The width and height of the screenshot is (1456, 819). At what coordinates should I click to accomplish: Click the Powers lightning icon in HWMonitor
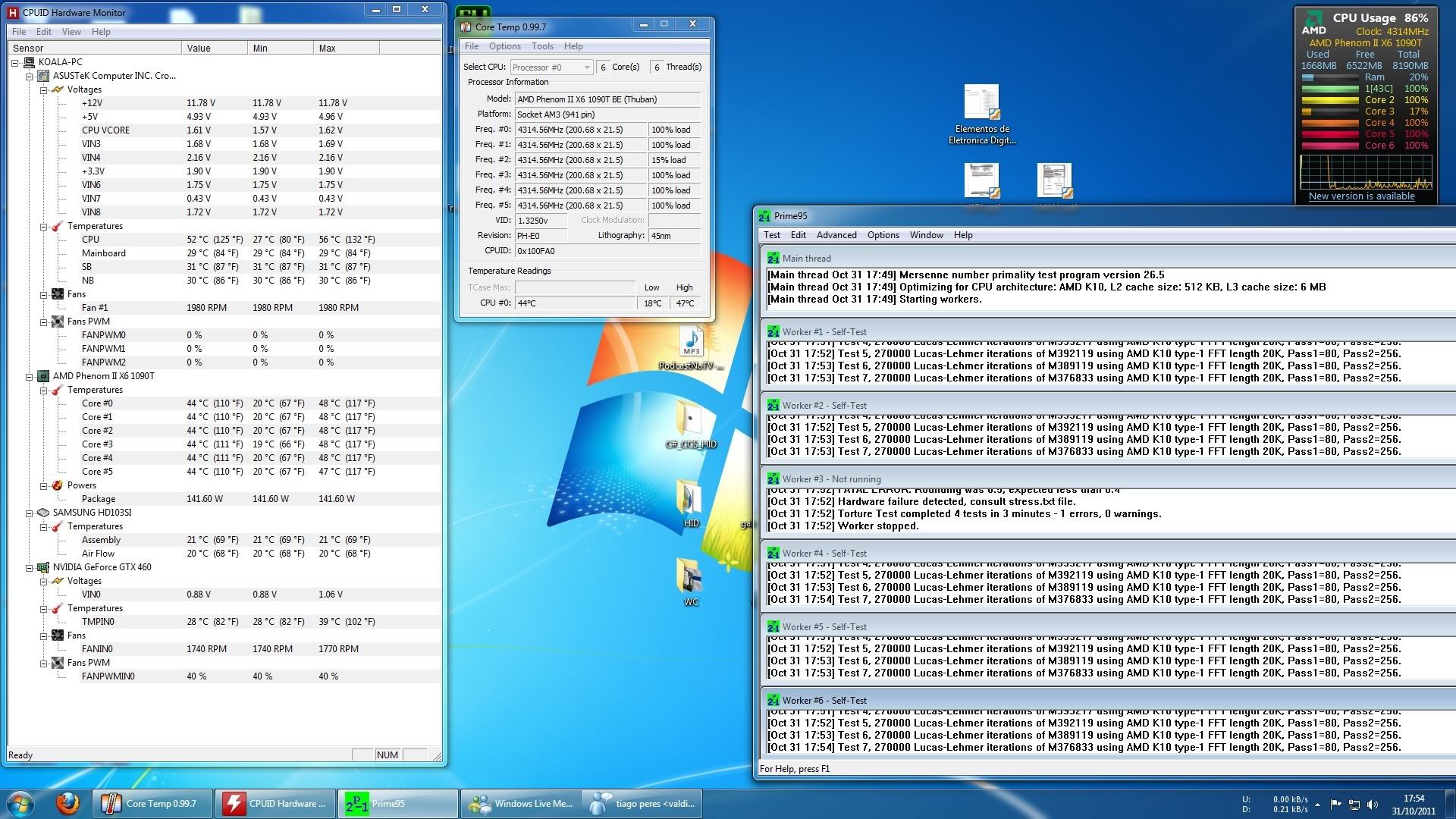click(x=58, y=485)
